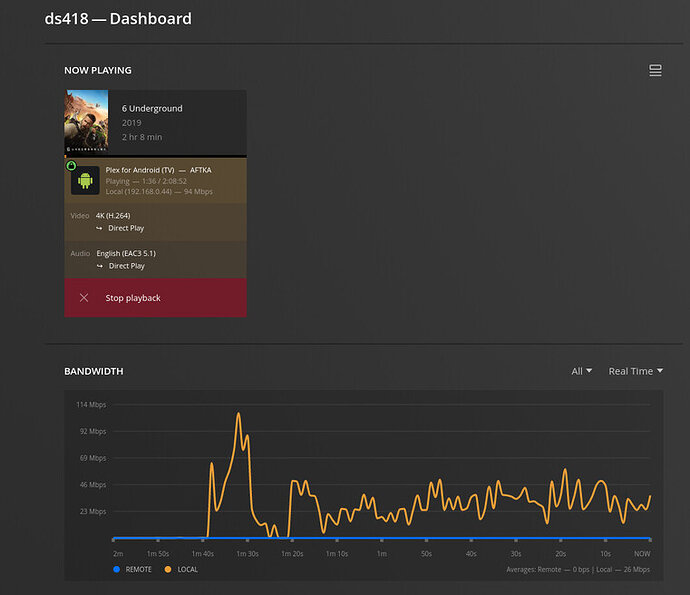Open the Real Time range dropdown

(635, 371)
